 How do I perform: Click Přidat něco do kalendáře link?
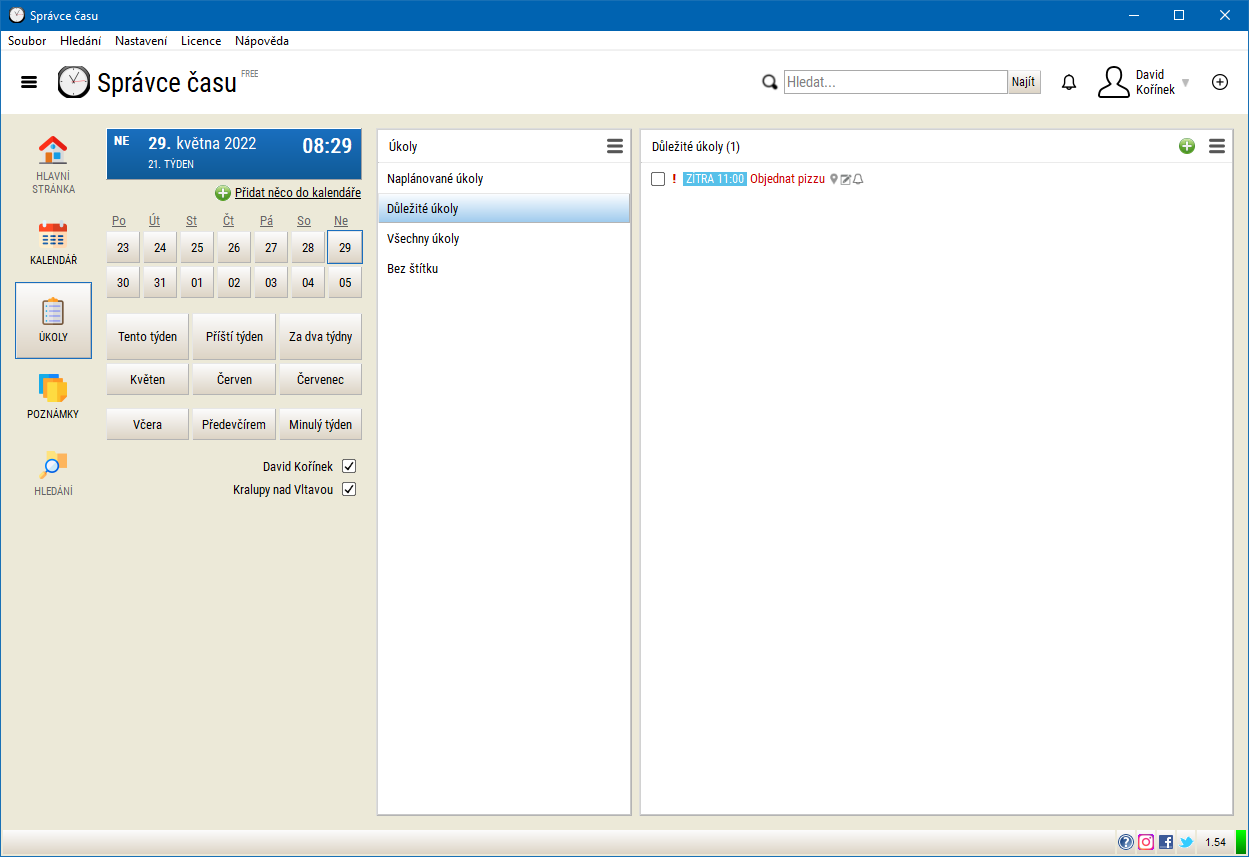coord(298,193)
